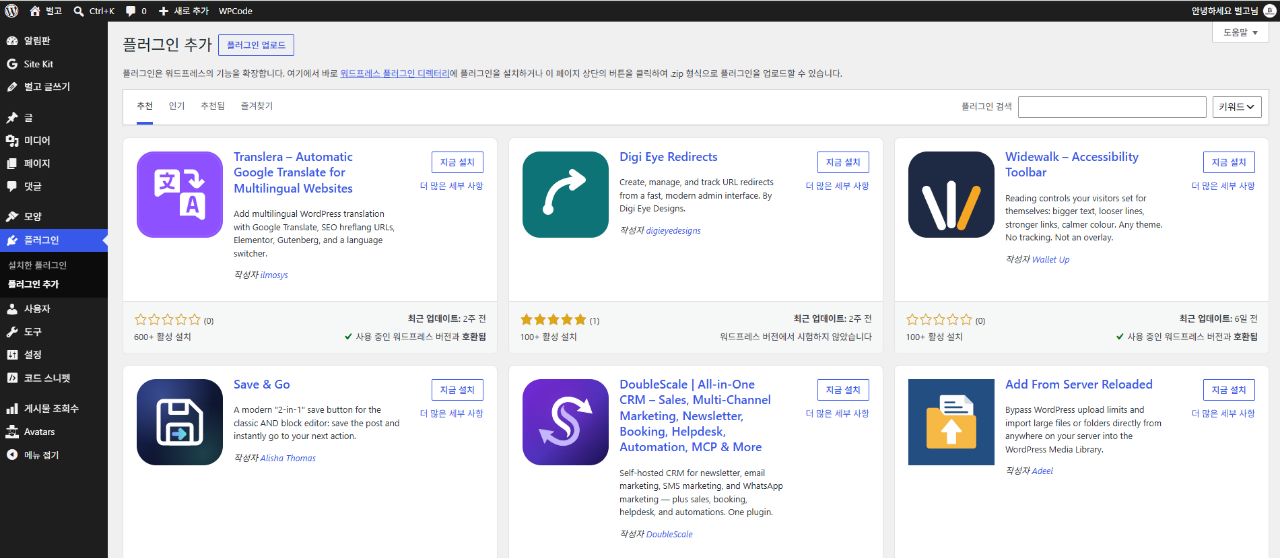
Task: Click the Widewalk plugin icon
Action: (x=951, y=195)
